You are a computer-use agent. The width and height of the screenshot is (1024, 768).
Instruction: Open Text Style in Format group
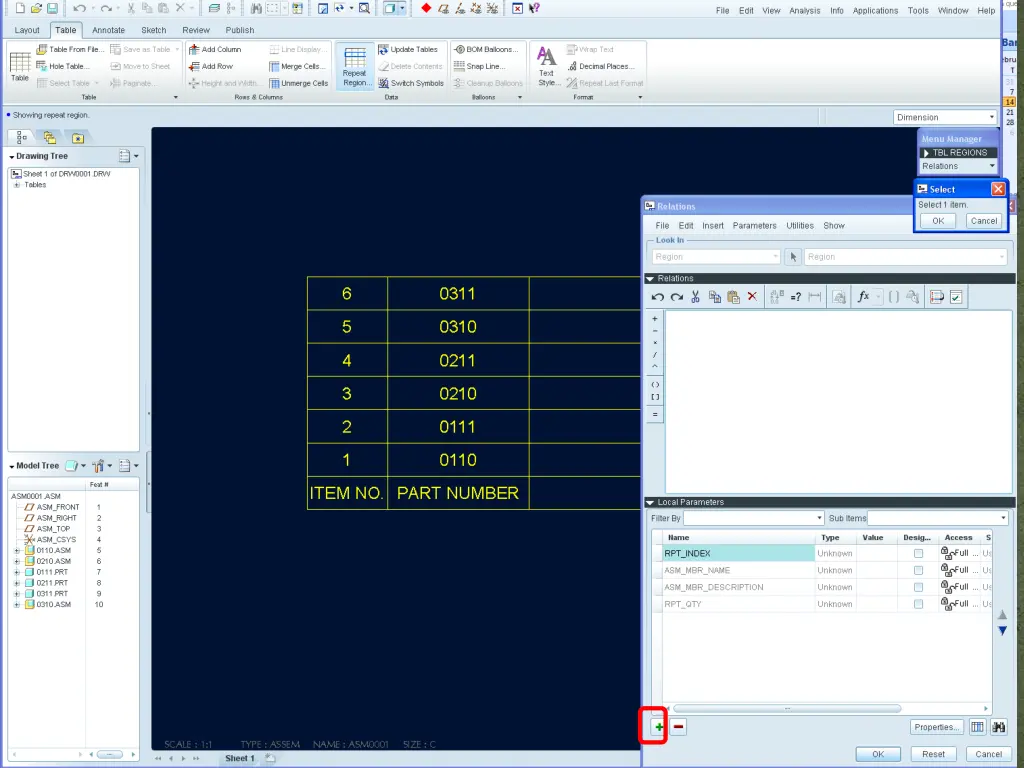(547, 67)
